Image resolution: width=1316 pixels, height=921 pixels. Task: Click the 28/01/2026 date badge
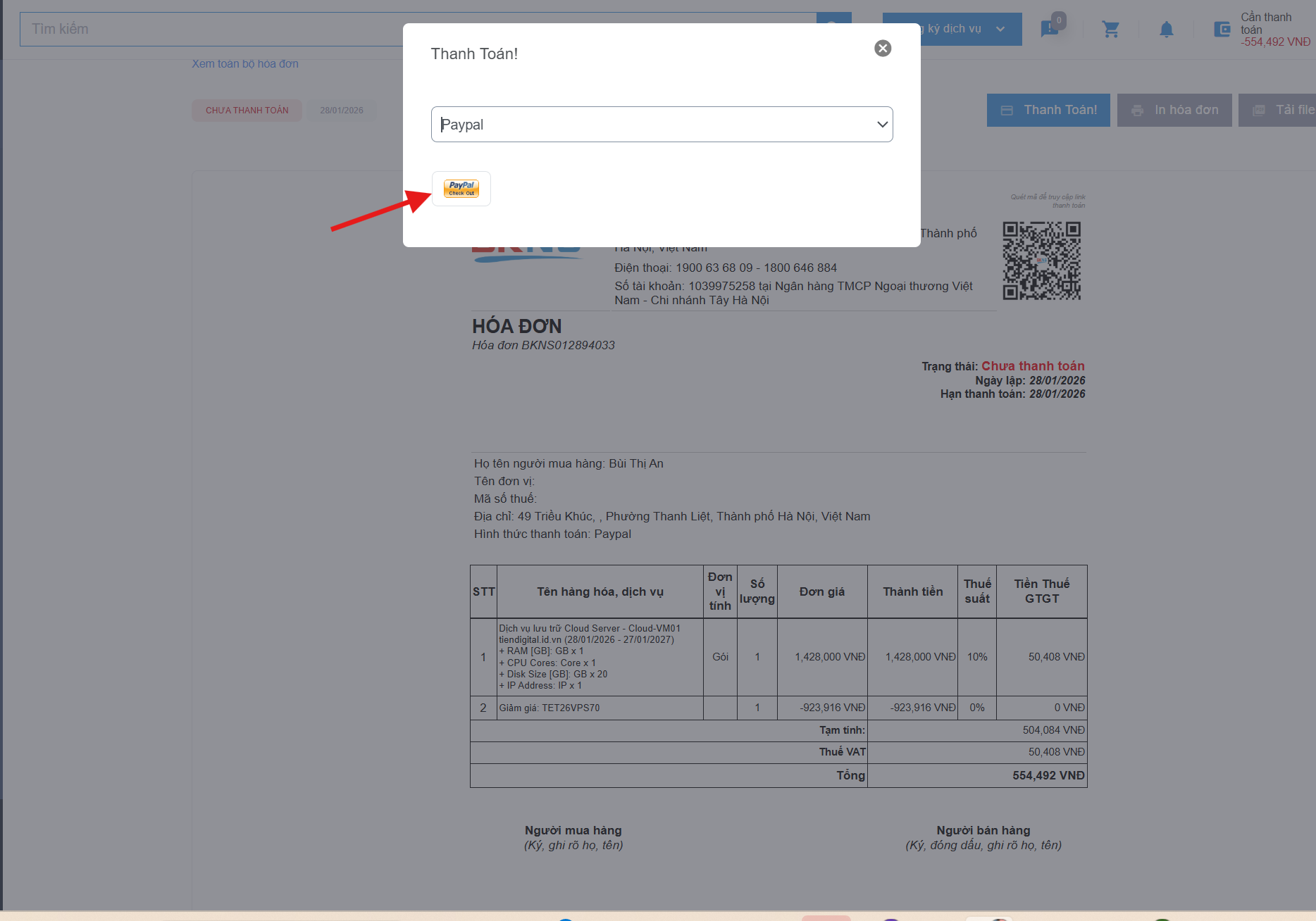tap(342, 111)
